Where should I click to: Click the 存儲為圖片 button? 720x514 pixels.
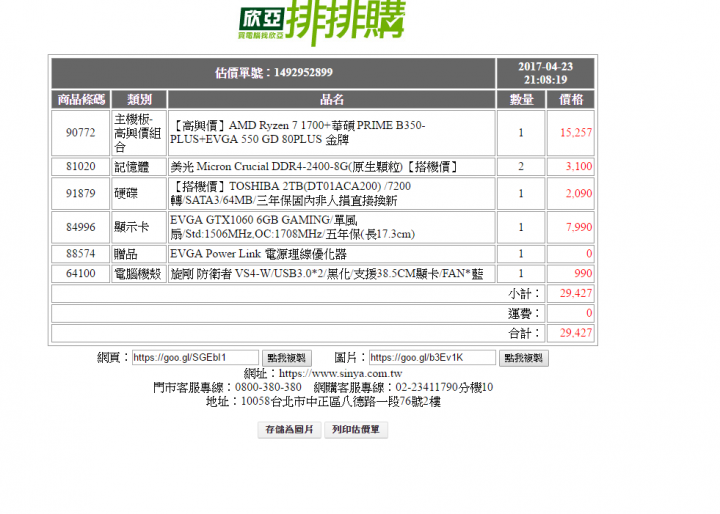click(x=289, y=429)
